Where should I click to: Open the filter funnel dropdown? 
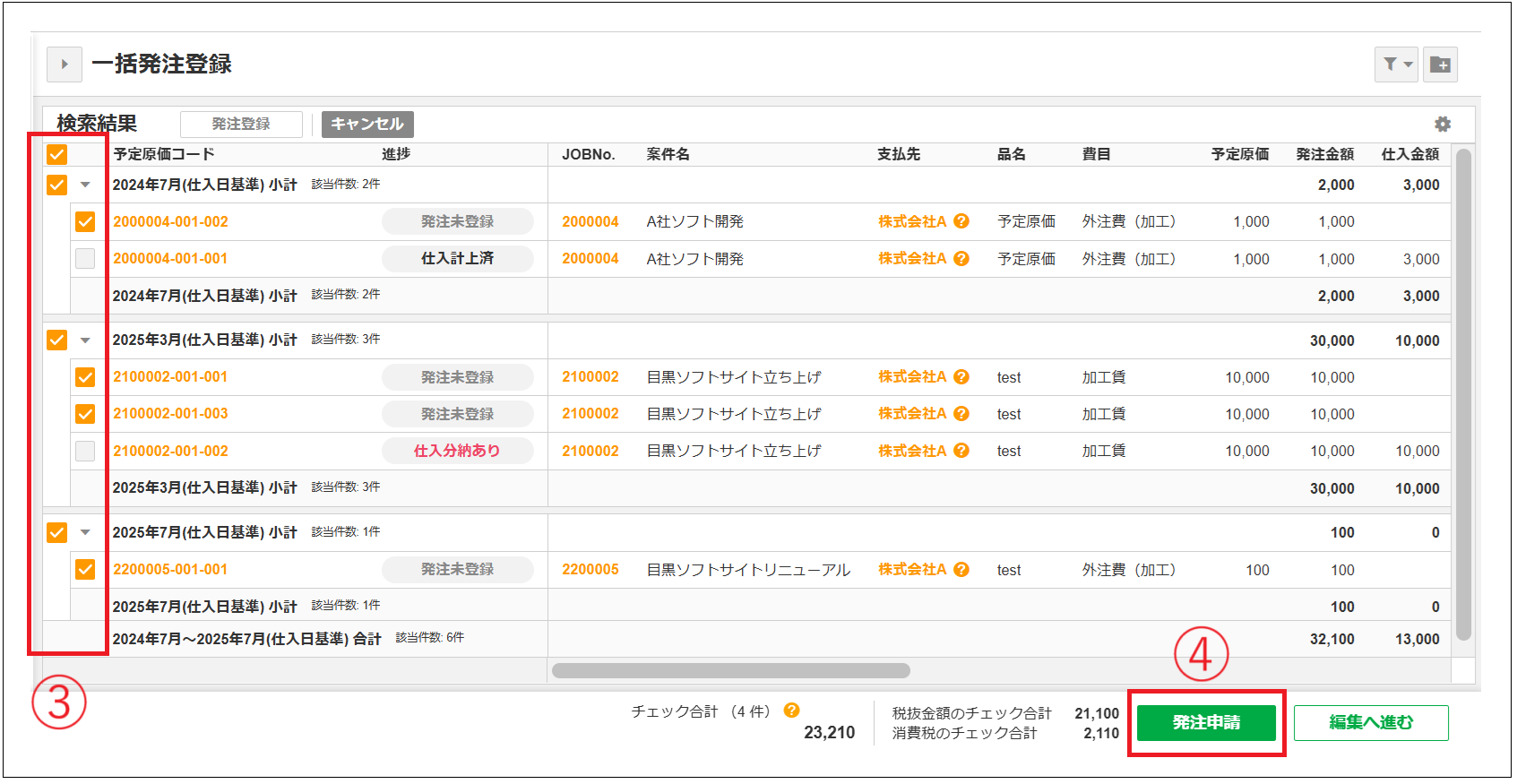[x=1396, y=65]
